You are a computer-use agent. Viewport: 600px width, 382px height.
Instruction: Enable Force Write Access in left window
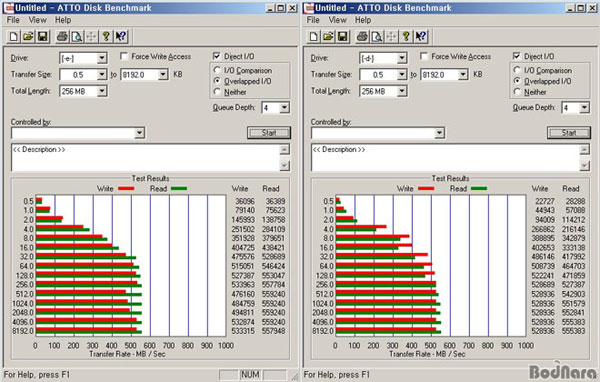(124, 57)
